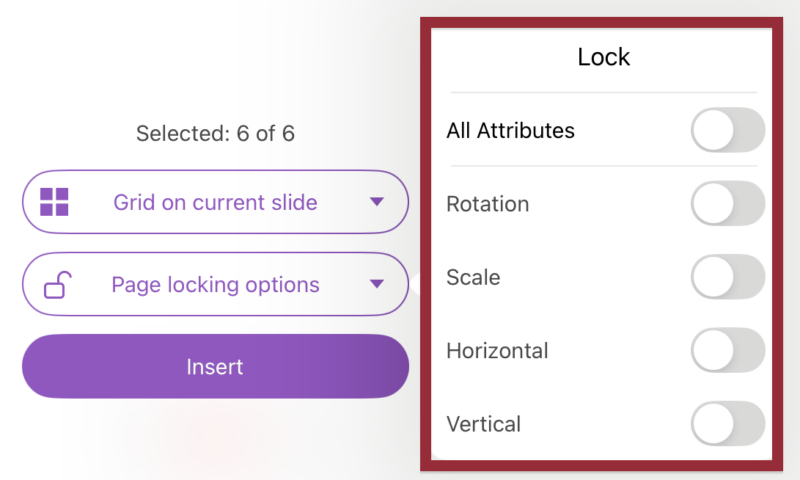Select the Rotation menu row label

click(x=488, y=204)
